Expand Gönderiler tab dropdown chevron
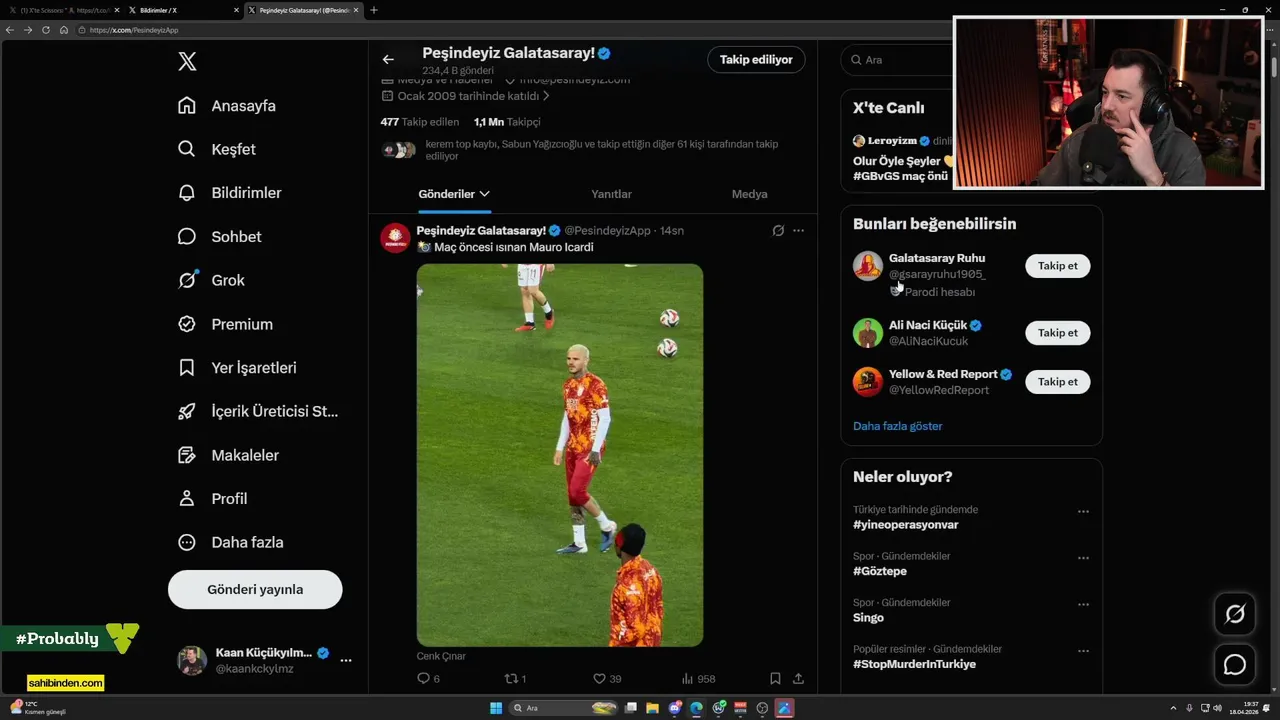The image size is (1280, 720). tap(485, 194)
